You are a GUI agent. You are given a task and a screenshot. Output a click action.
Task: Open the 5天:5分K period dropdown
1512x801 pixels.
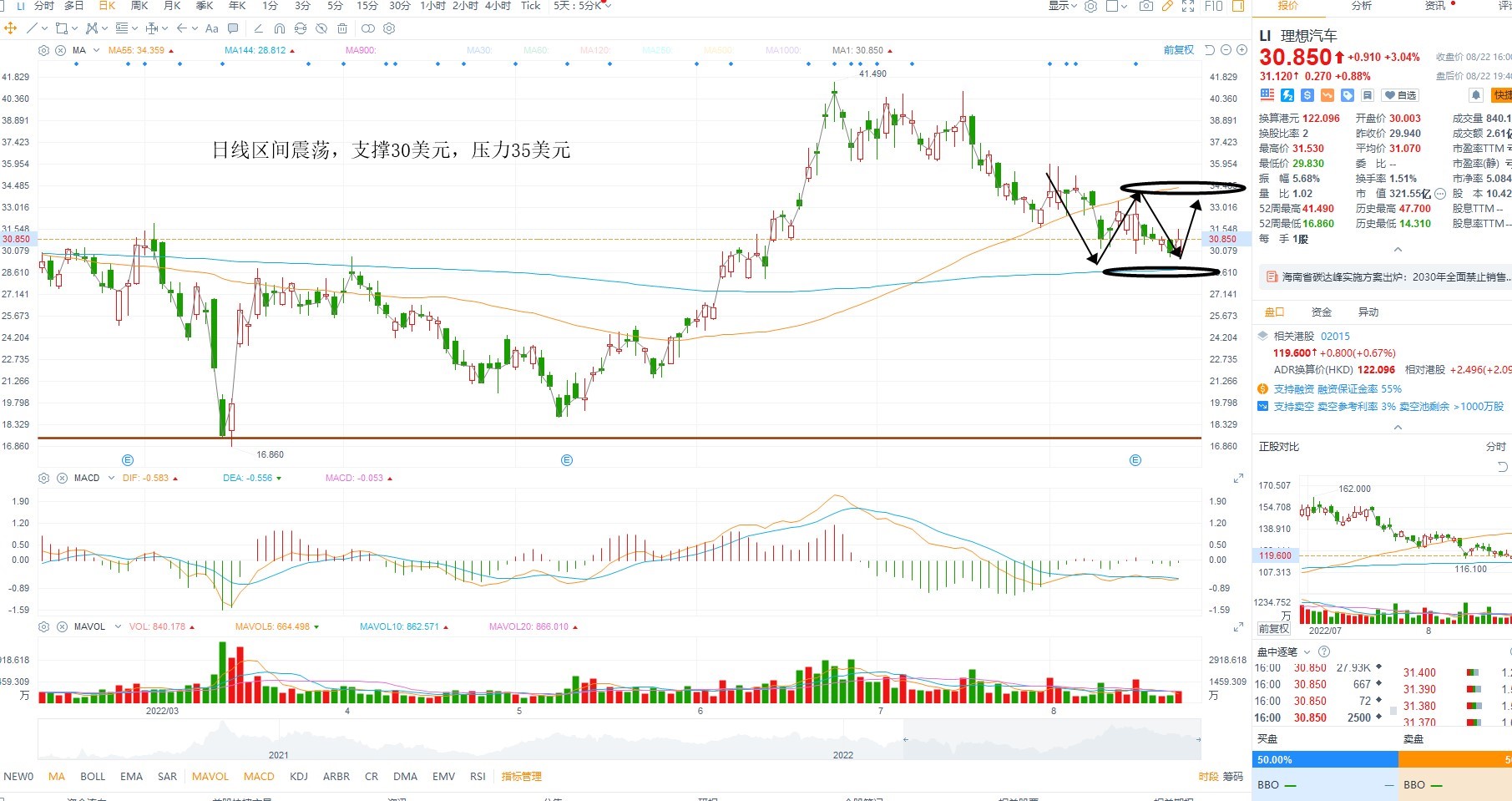point(582,6)
